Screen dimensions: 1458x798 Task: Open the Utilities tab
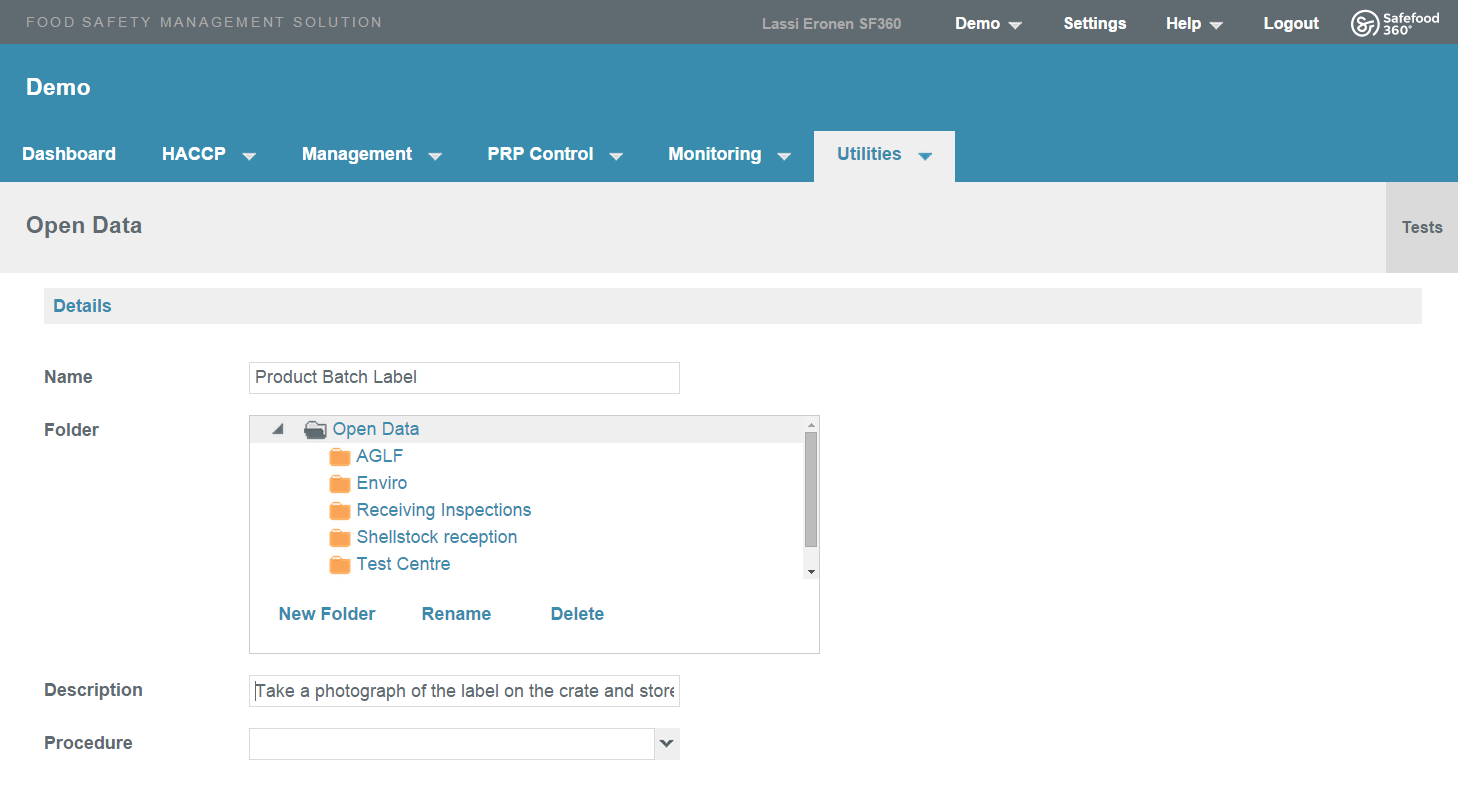(884, 156)
